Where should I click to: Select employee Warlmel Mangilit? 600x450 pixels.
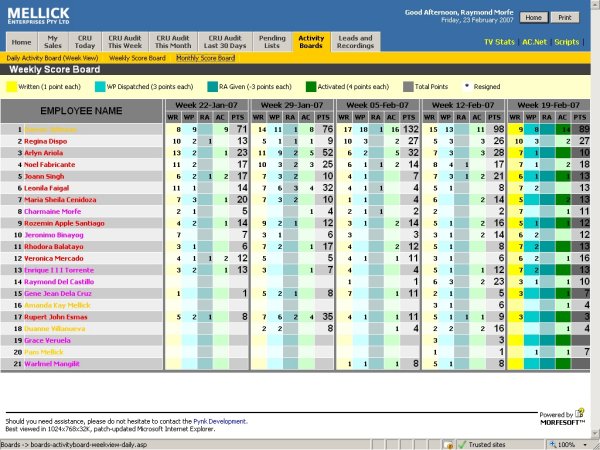[x=52, y=364]
